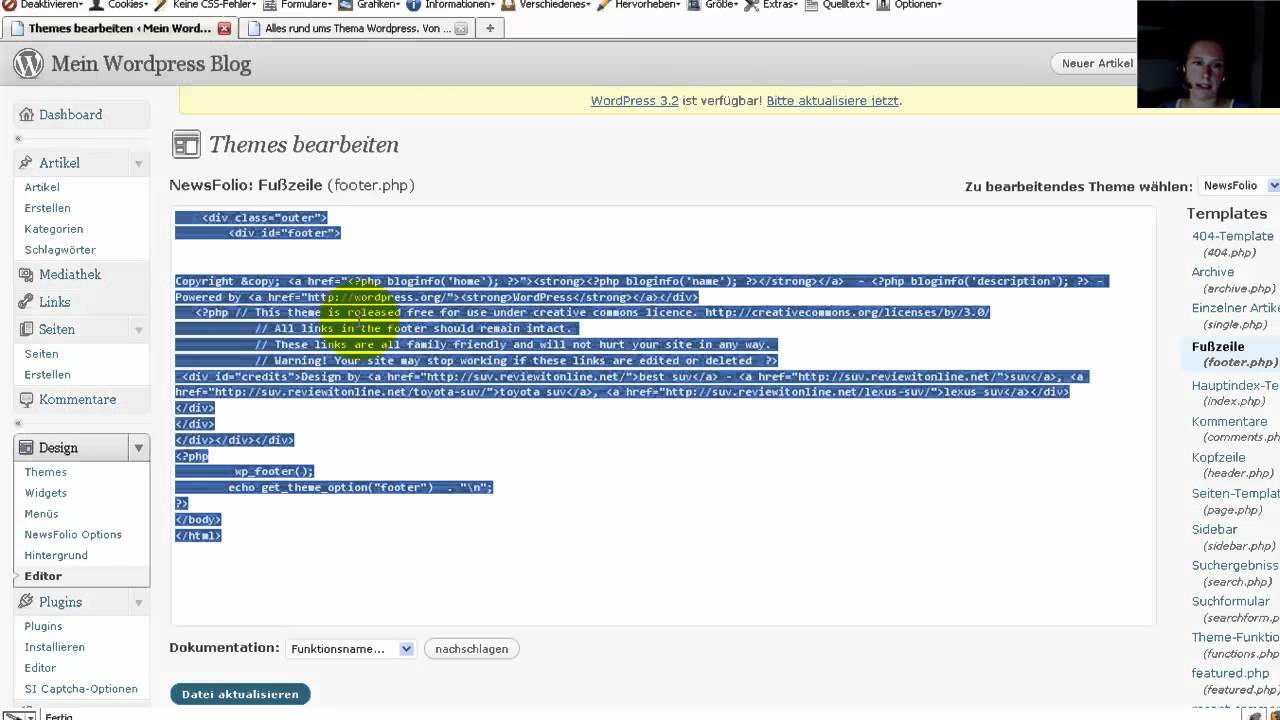The image size is (1280, 720).
Task: Open the Archive template file
Action: click(1213, 272)
